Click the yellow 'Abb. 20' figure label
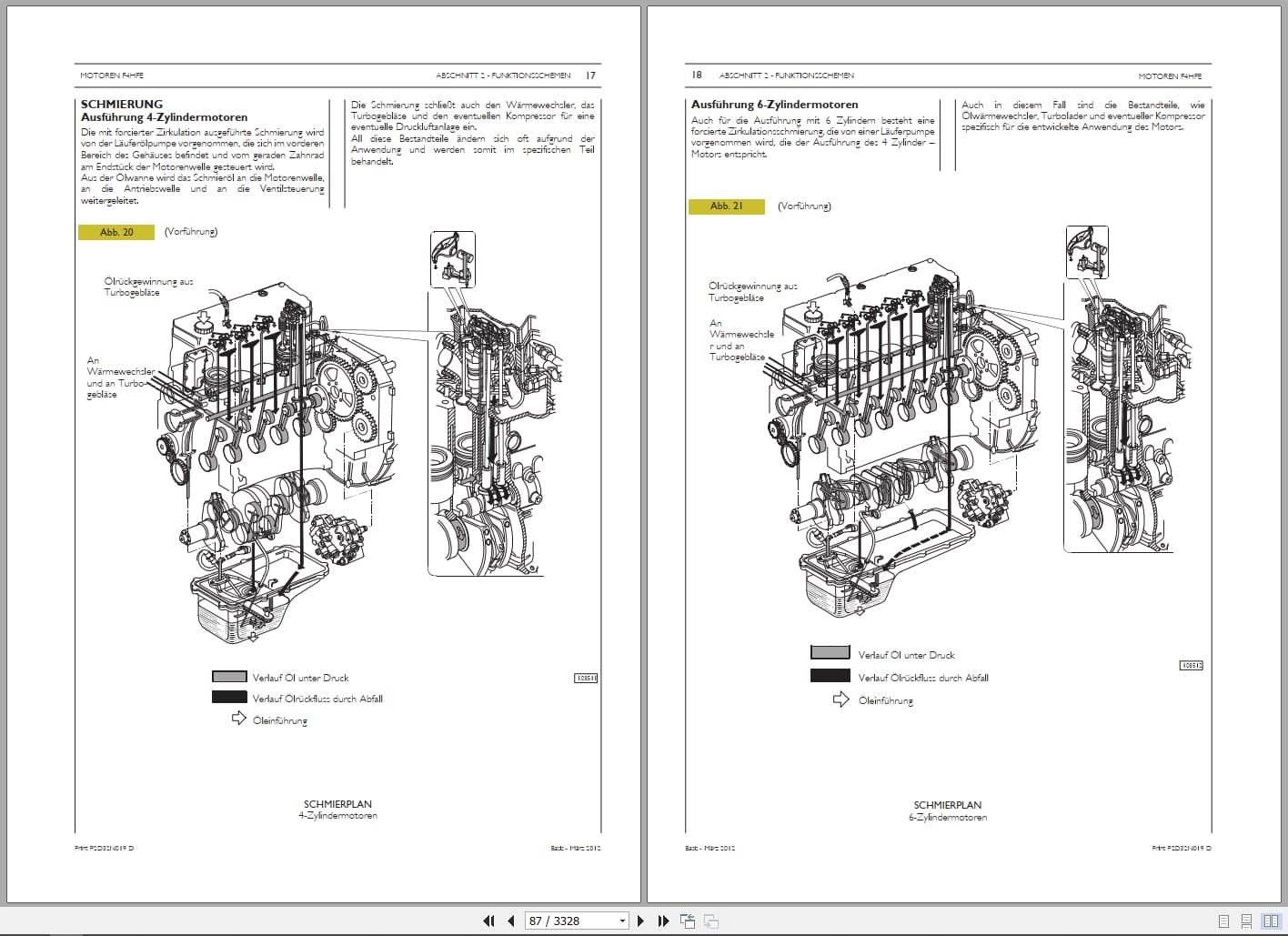The image size is (1288, 936). (x=116, y=232)
